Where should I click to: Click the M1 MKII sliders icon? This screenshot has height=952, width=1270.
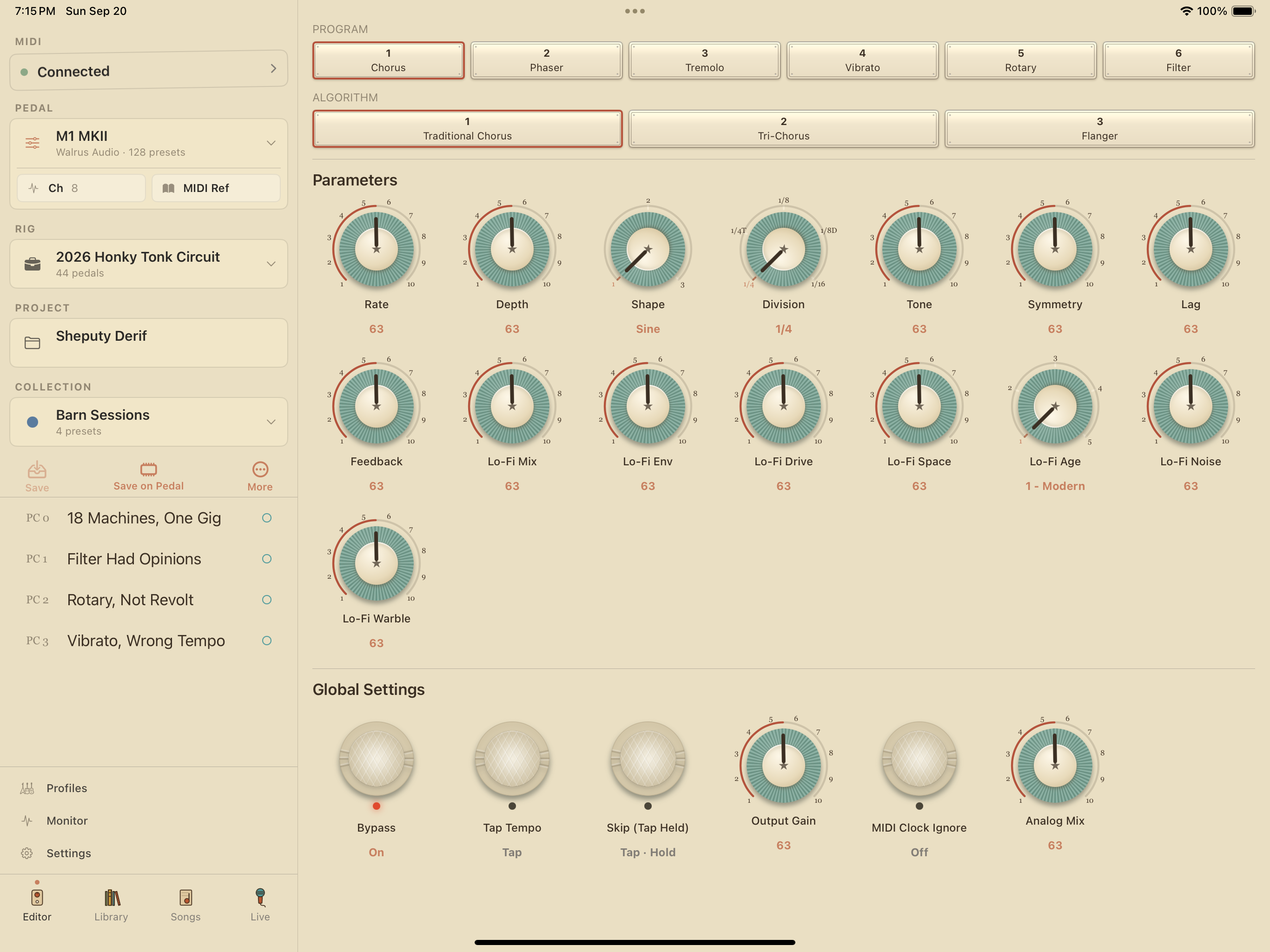point(33,143)
